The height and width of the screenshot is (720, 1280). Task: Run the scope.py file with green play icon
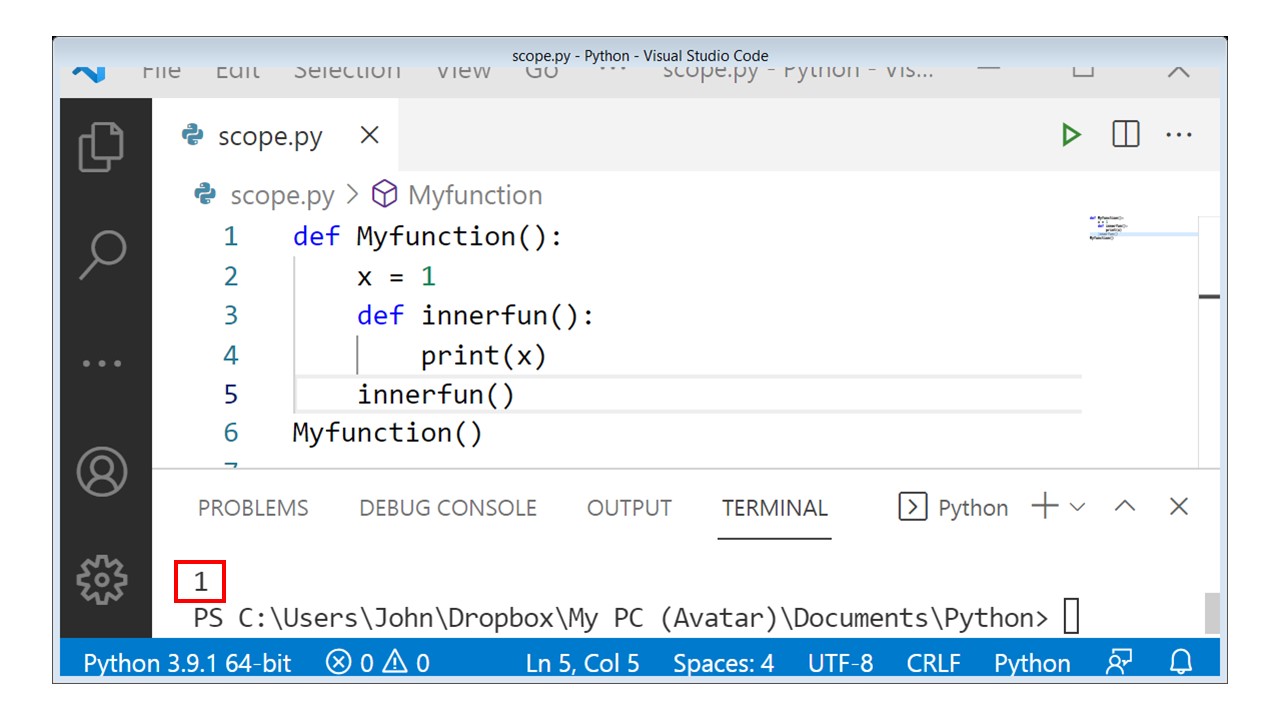coord(1070,134)
